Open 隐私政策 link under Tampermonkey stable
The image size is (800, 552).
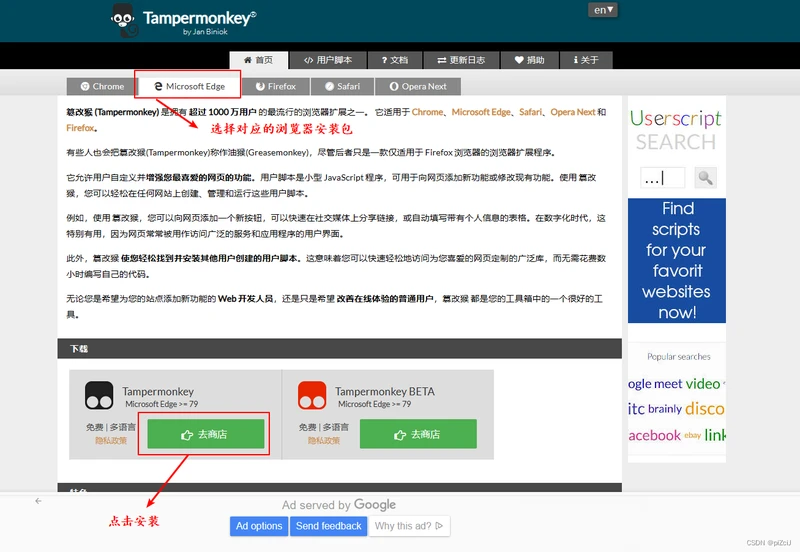[111, 440]
